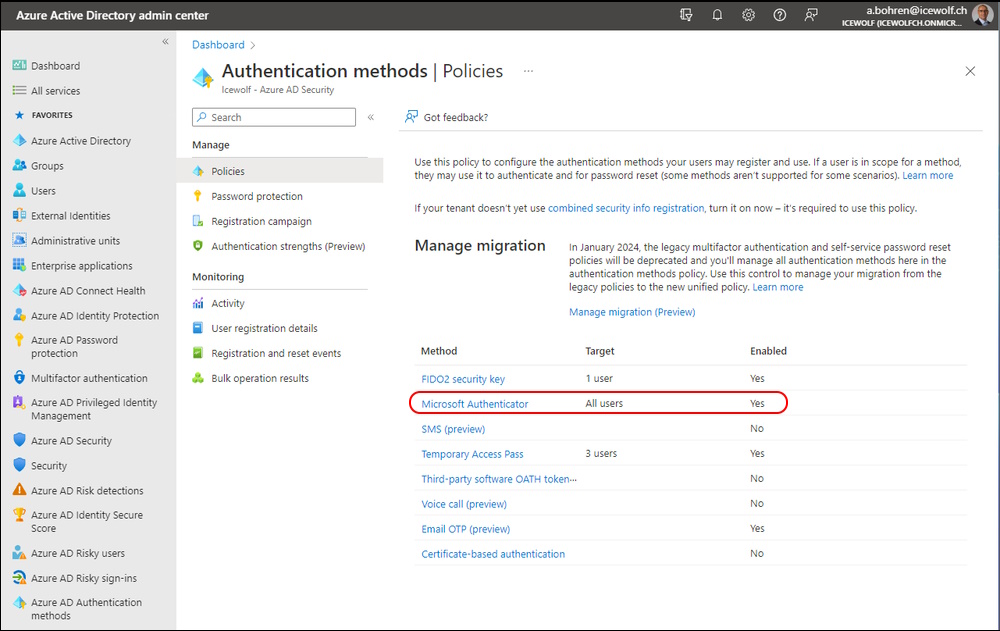Open the more options ellipsis by title
The width and height of the screenshot is (1000, 631).
pos(528,71)
